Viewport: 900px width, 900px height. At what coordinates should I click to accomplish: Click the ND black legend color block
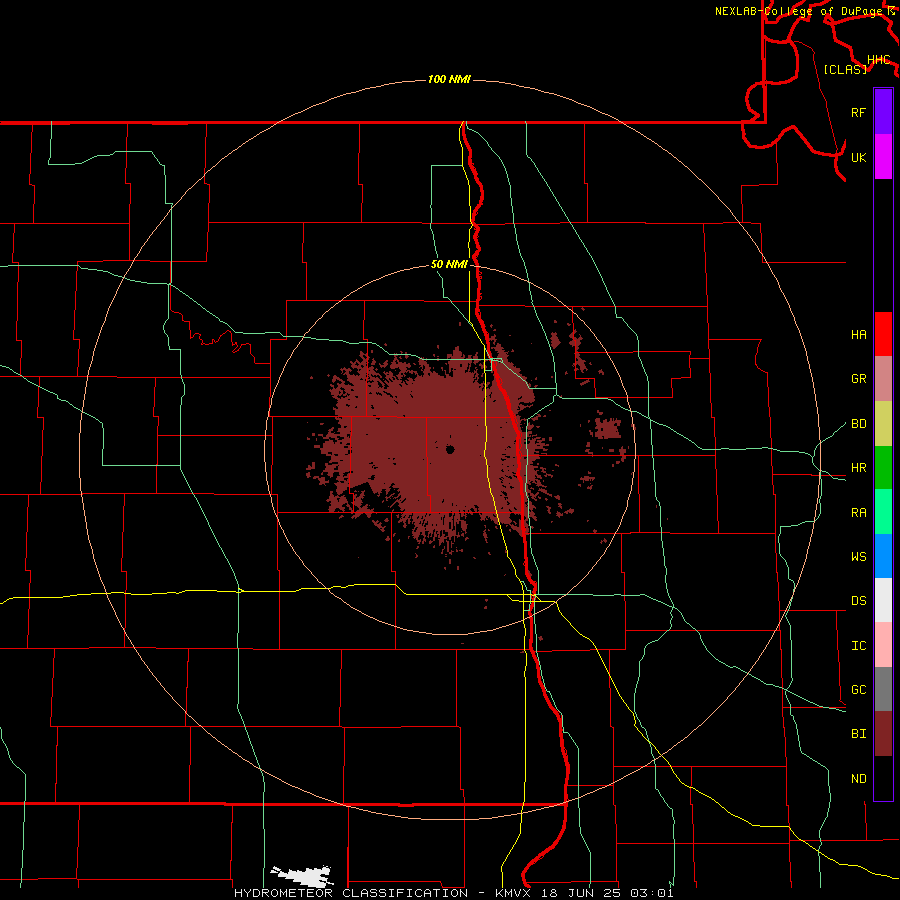click(x=883, y=778)
